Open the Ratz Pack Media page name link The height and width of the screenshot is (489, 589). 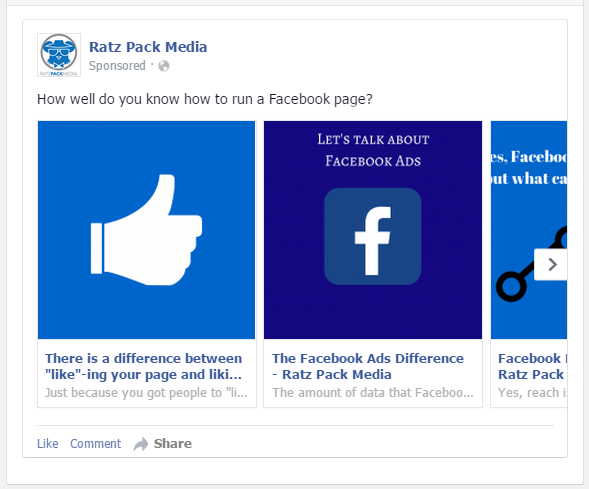point(148,47)
